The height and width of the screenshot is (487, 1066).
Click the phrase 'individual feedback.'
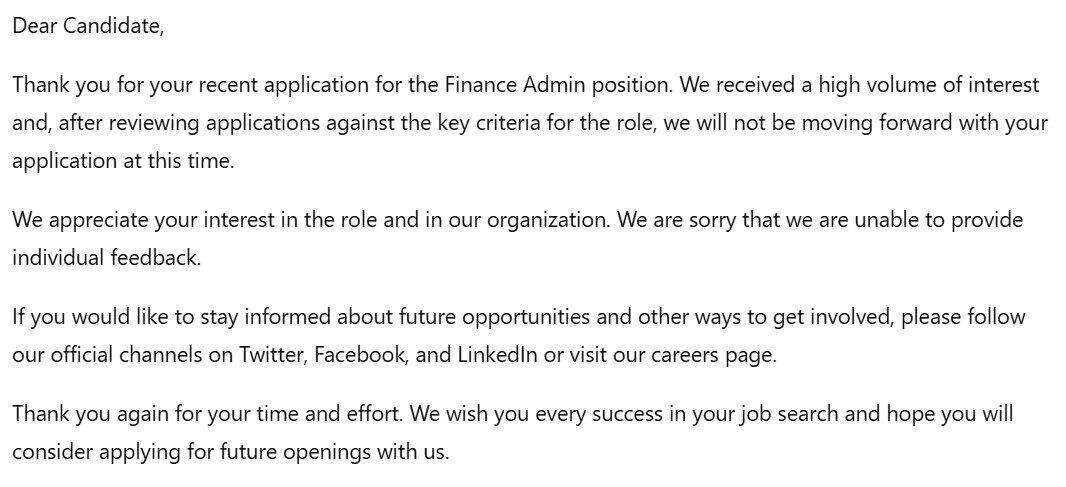coord(106,258)
